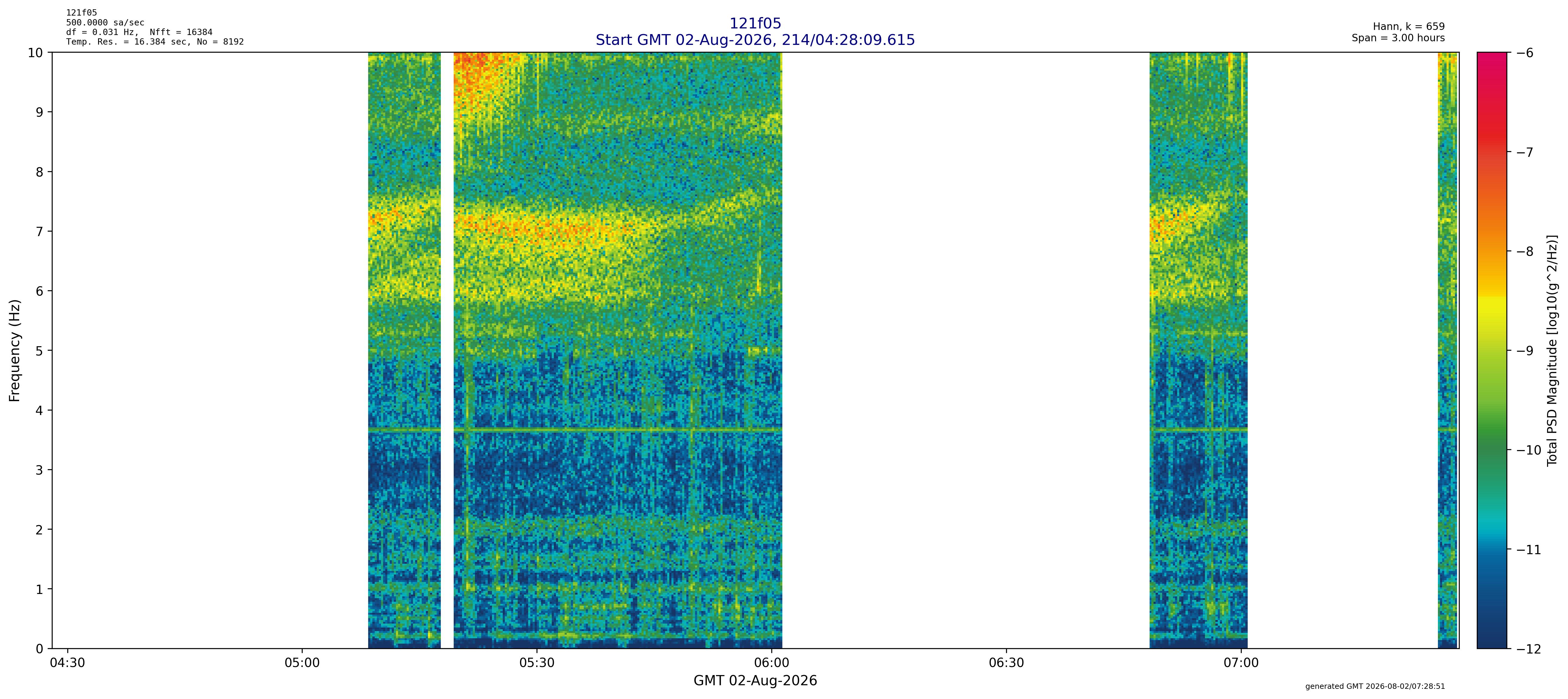Click the 10 Hz frequency tick label
1568x699 pixels.
tap(35, 53)
